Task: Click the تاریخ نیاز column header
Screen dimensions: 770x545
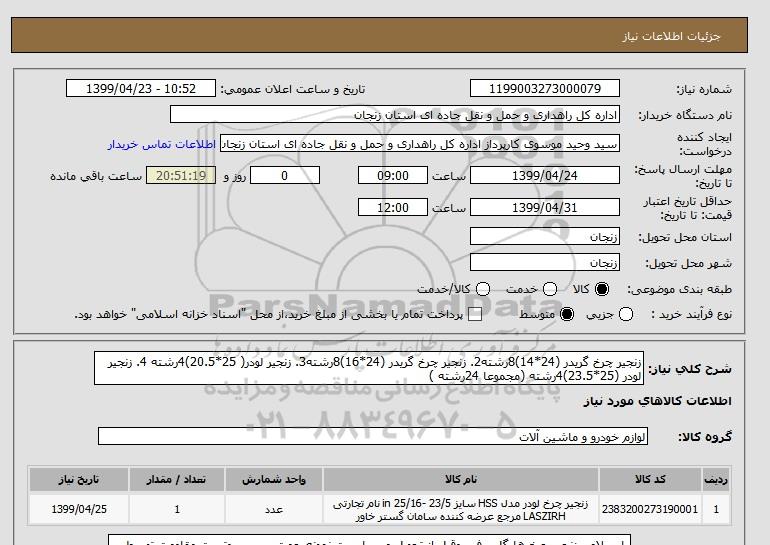Action: pos(79,480)
